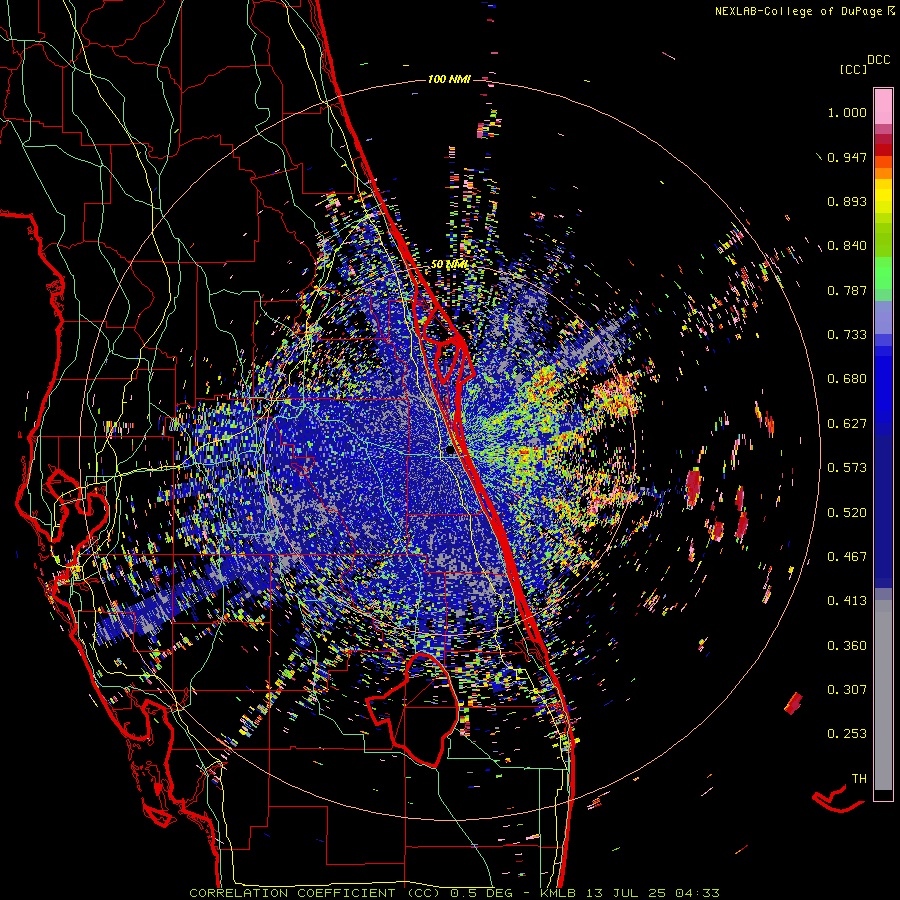Click the NEXLAB-College of DuPage title text
The image size is (900, 900).
(799, 11)
